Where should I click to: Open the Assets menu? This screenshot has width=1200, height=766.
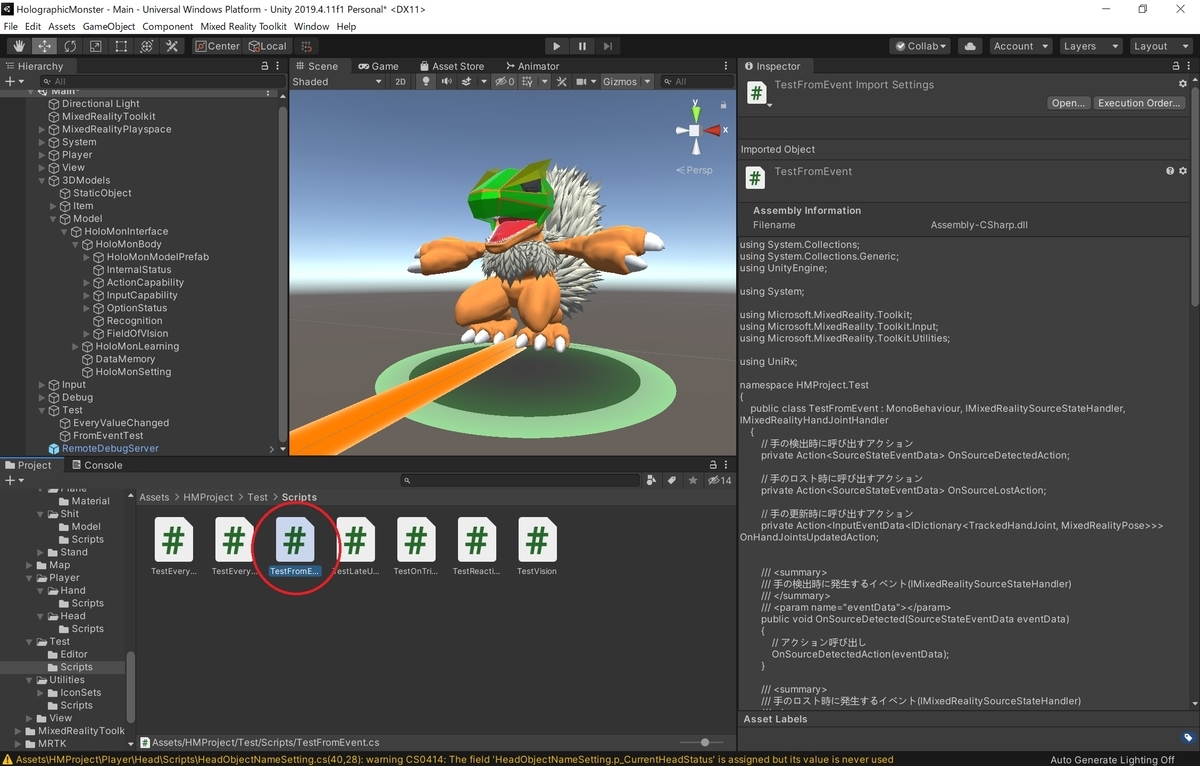pyautogui.click(x=62, y=26)
